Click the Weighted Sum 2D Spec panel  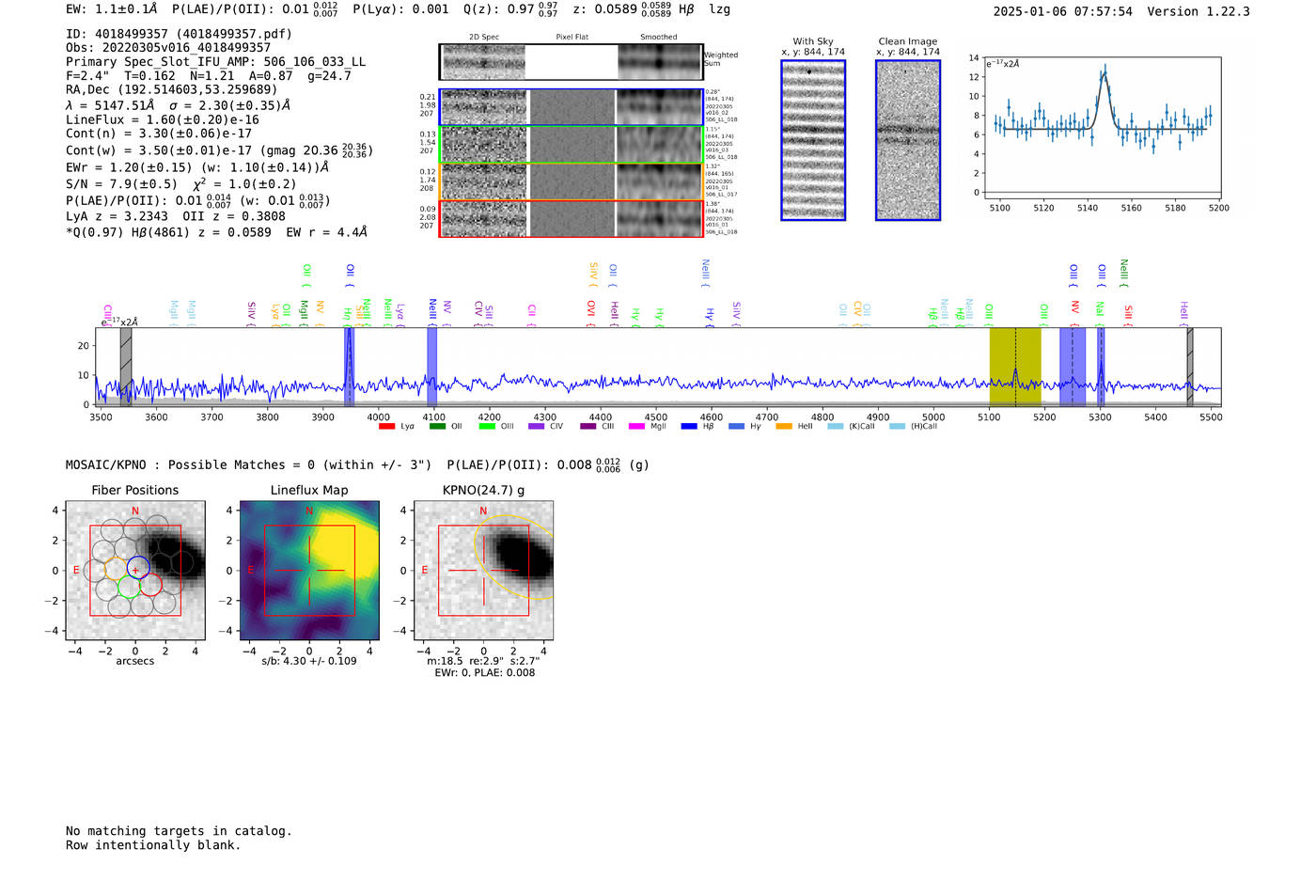pos(484,62)
